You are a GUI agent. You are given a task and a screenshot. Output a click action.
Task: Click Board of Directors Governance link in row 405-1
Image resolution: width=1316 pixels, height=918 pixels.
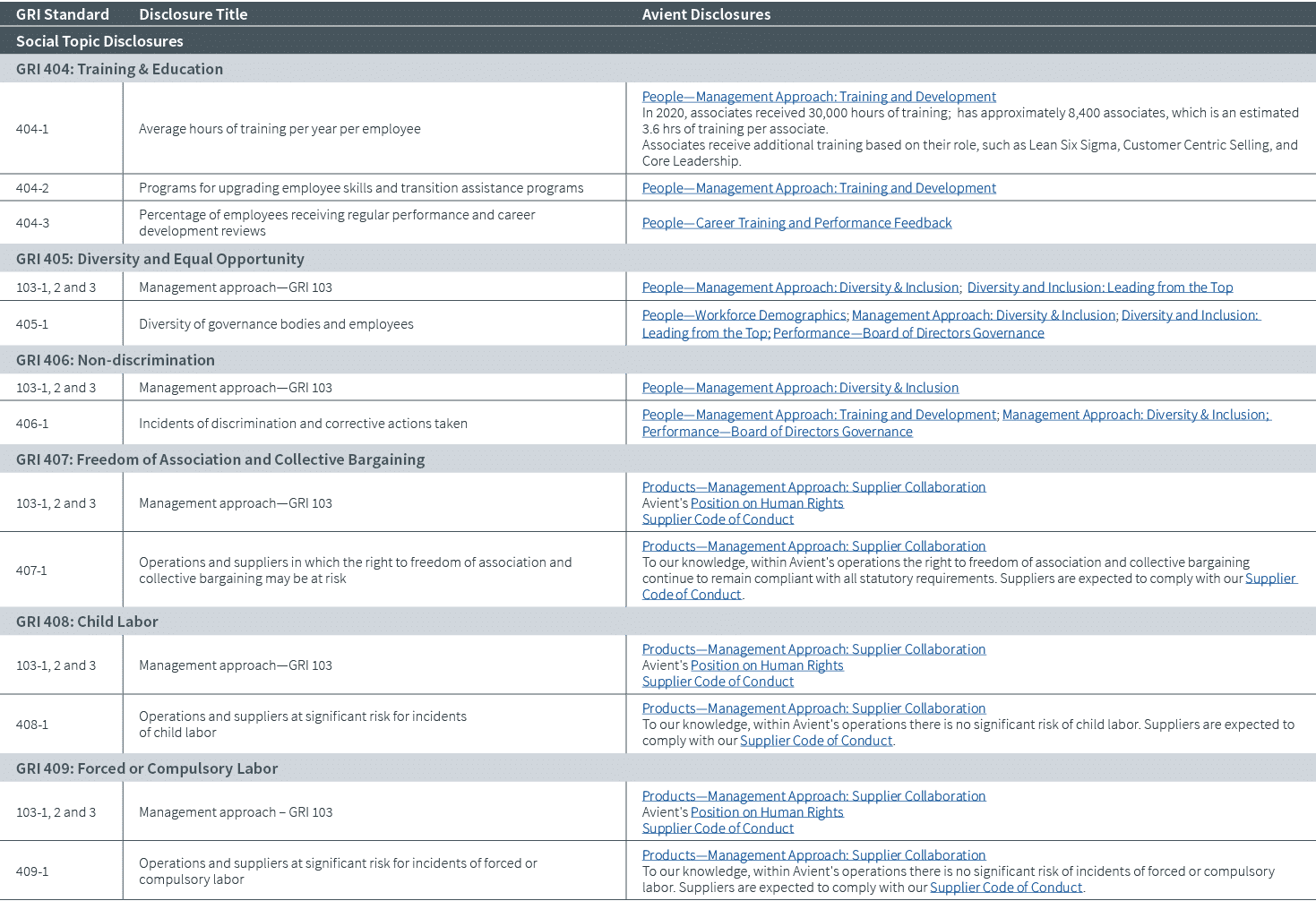click(x=908, y=333)
